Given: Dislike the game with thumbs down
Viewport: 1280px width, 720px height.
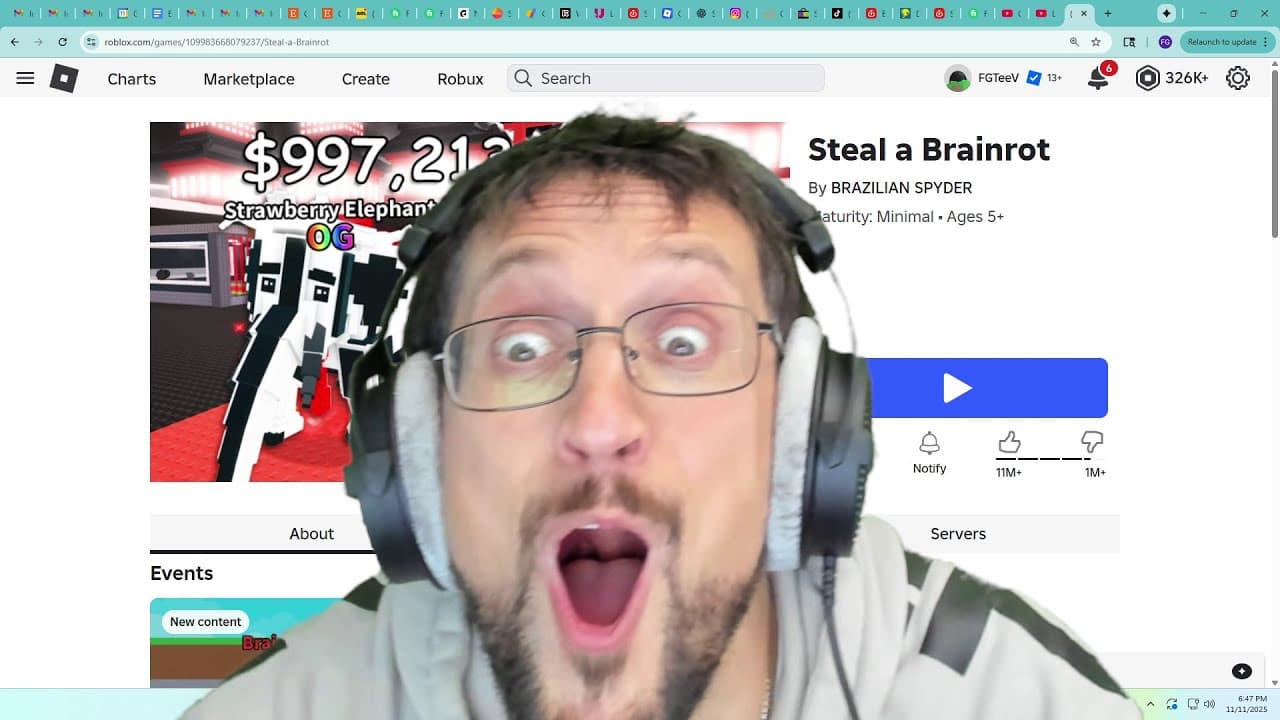Looking at the screenshot, I should [x=1092, y=442].
